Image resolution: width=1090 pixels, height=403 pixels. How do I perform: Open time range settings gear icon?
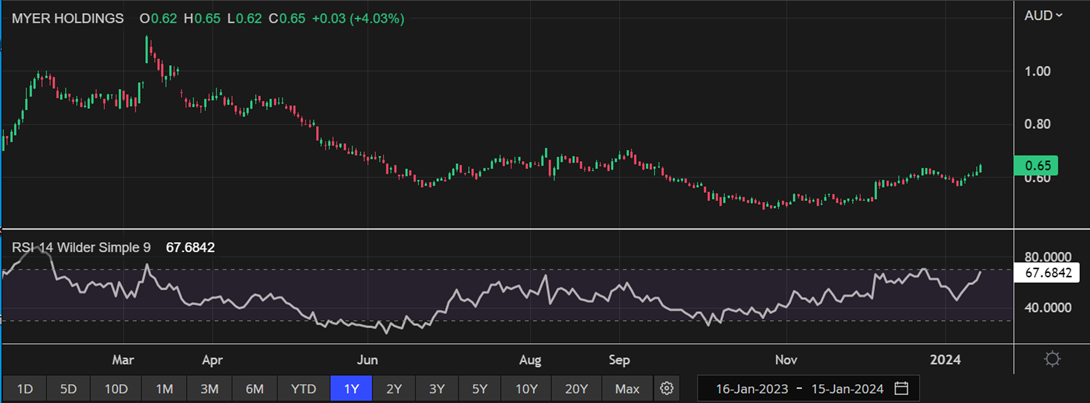(x=668, y=388)
